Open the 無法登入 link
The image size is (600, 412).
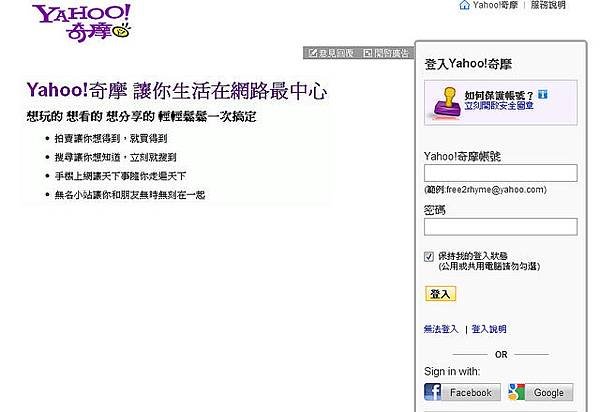point(441,329)
